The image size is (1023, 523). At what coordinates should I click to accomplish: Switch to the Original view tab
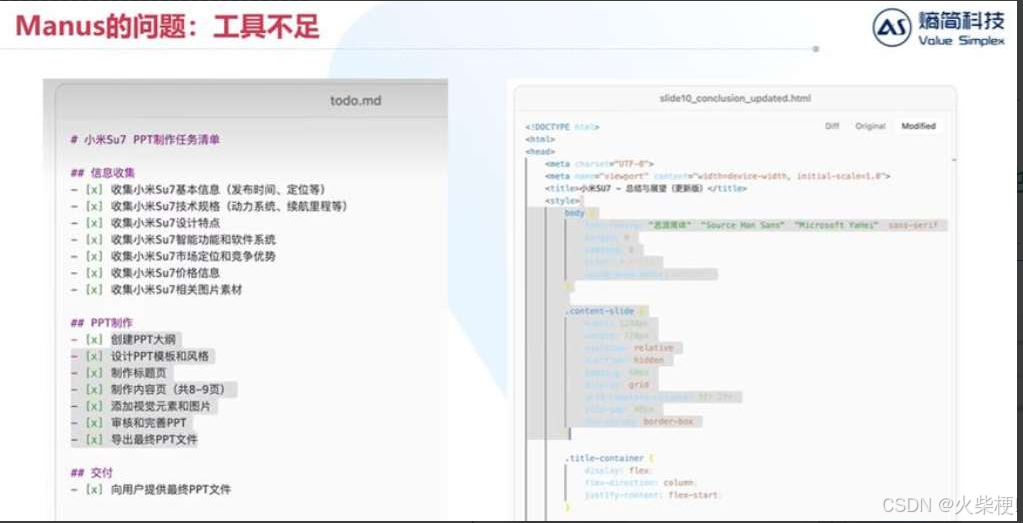coord(870,127)
